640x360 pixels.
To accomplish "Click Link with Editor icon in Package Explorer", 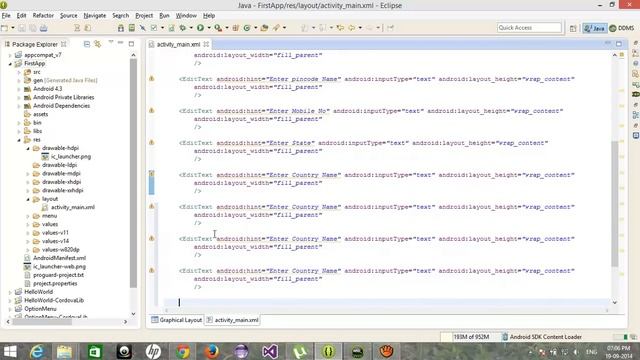I will pos(98,44).
